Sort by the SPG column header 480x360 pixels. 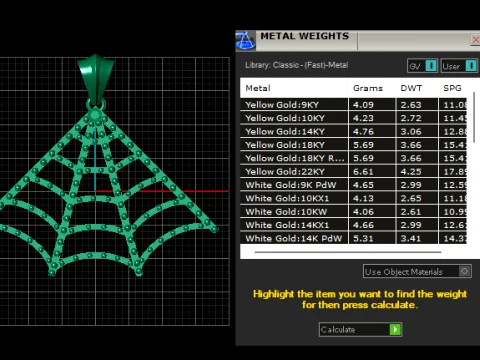coord(452,88)
